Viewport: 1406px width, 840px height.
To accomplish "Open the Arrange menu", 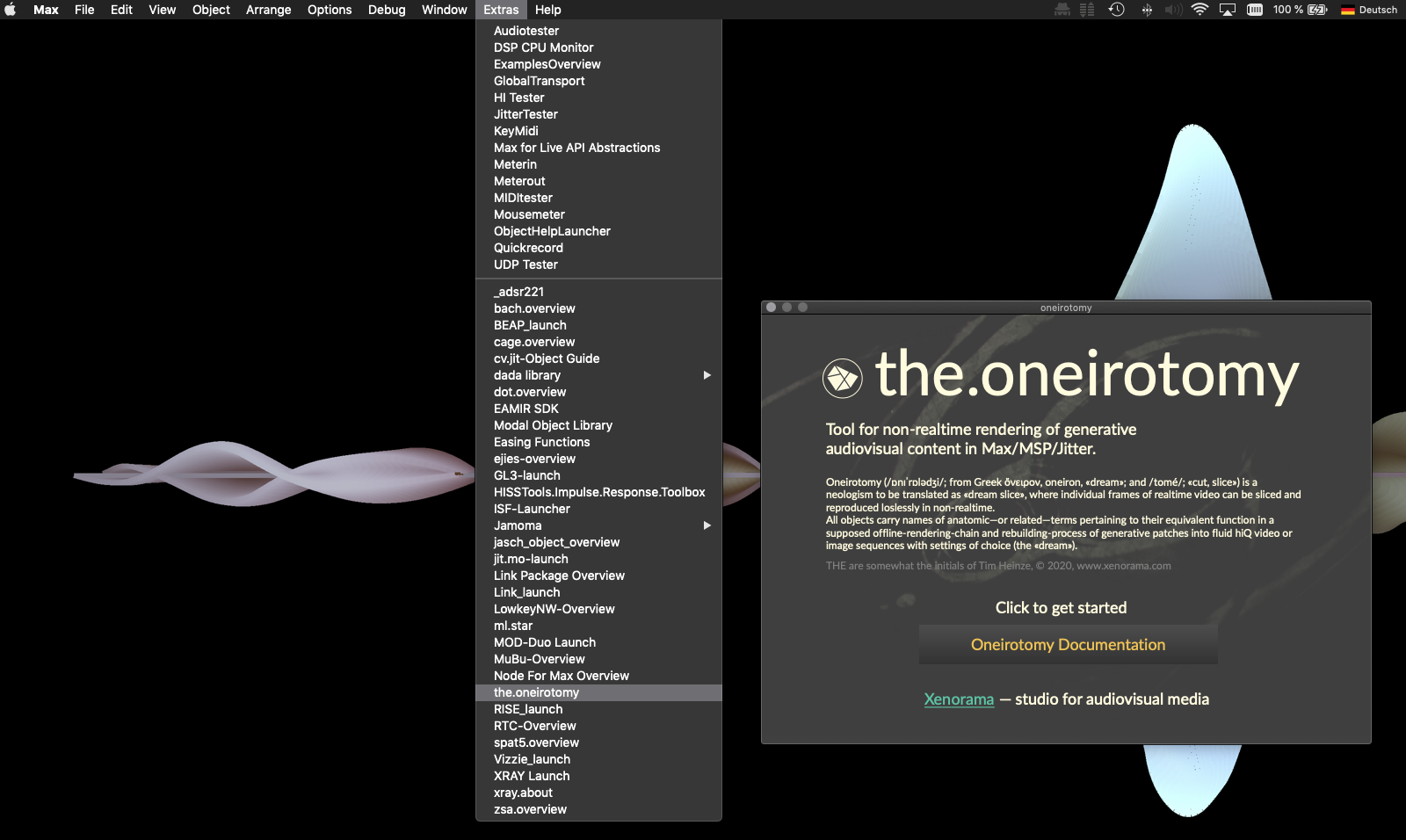I will click(268, 10).
